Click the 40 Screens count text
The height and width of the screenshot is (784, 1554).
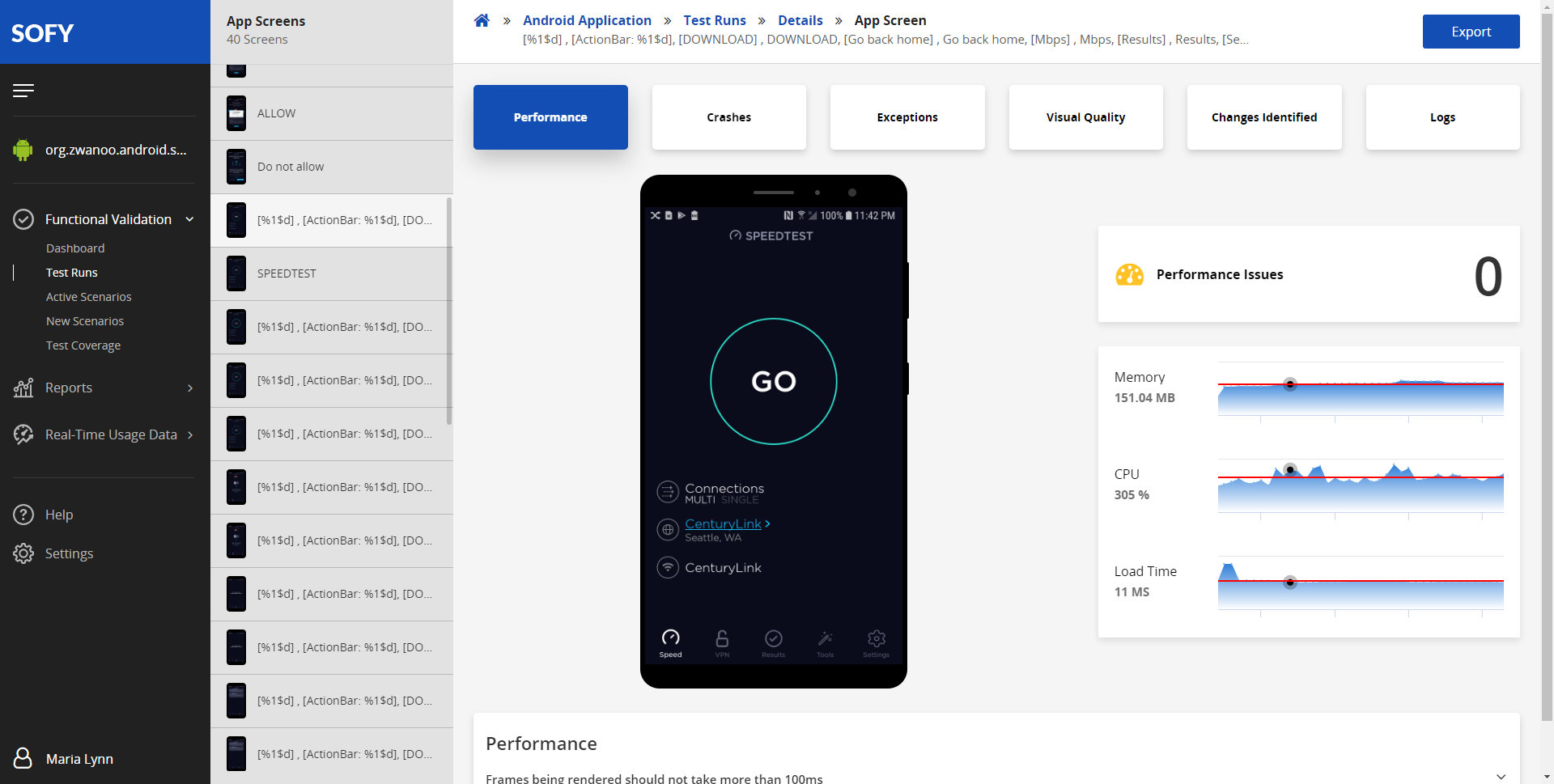point(257,40)
